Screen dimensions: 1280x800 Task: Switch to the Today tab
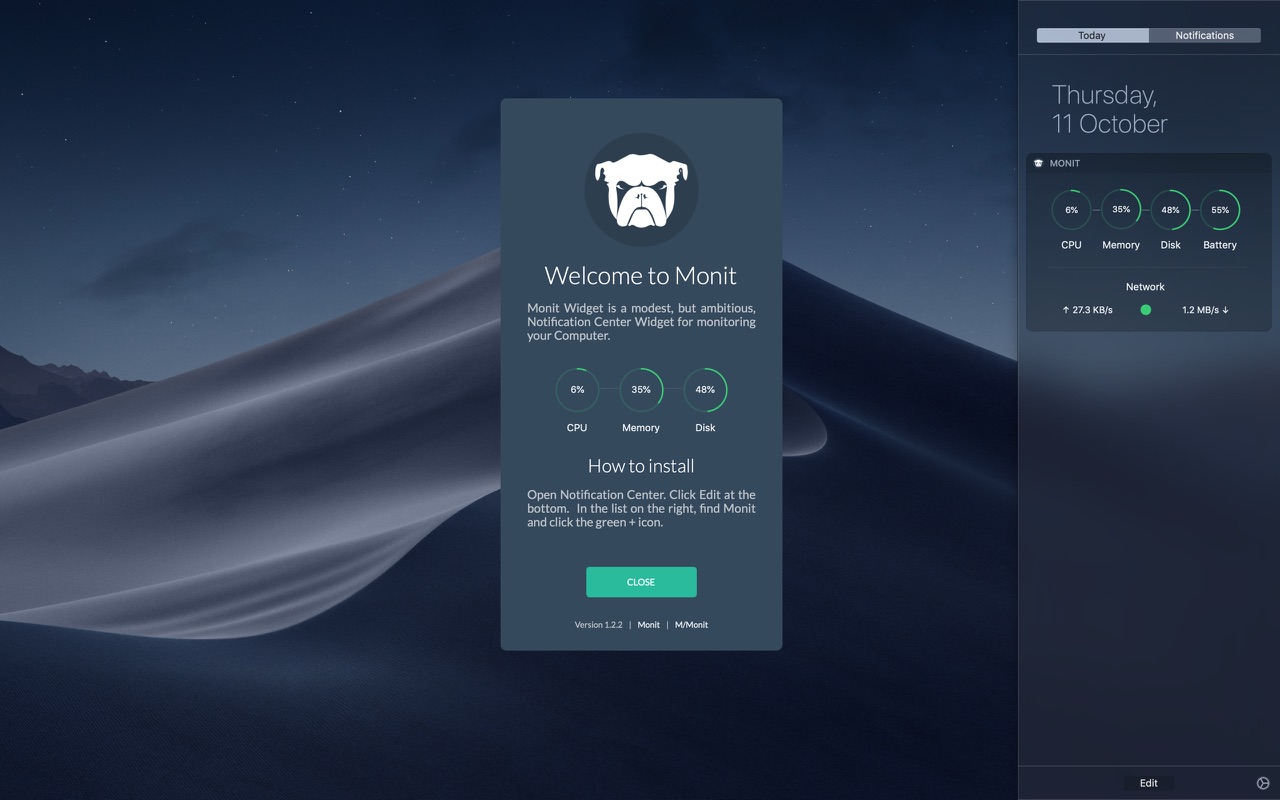(1092, 35)
